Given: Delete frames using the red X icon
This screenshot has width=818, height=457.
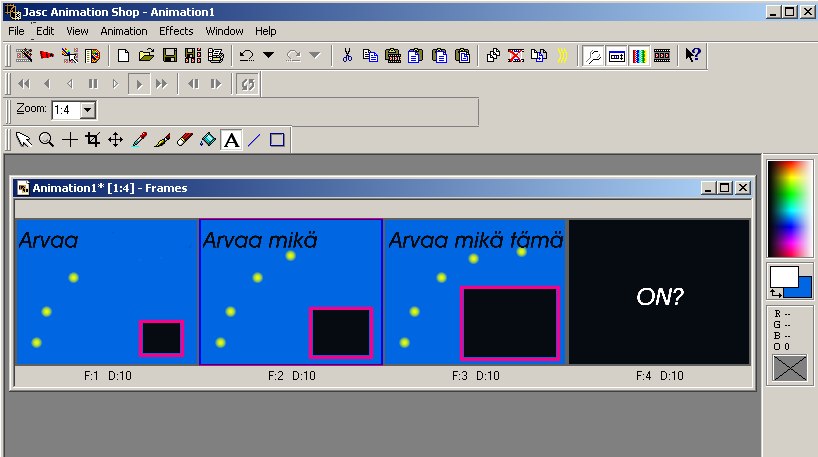Looking at the screenshot, I should point(515,55).
